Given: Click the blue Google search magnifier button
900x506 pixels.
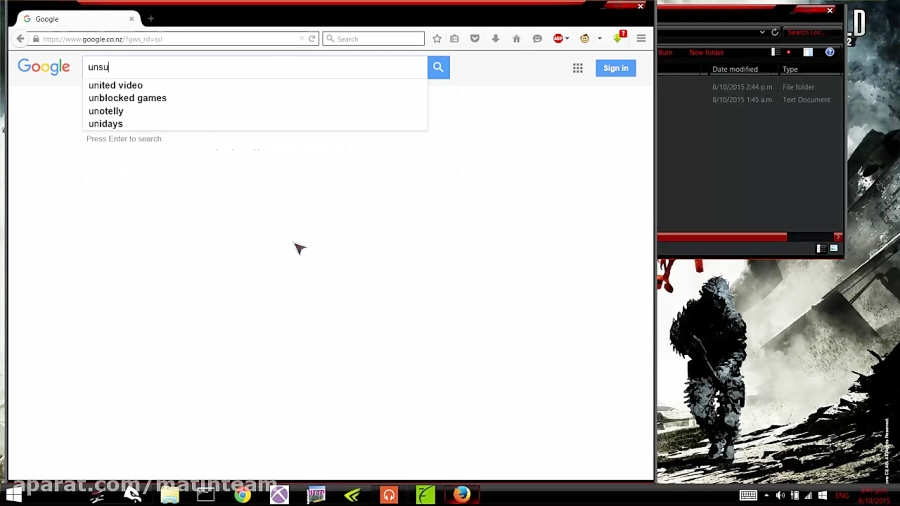Looking at the screenshot, I should (x=439, y=67).
